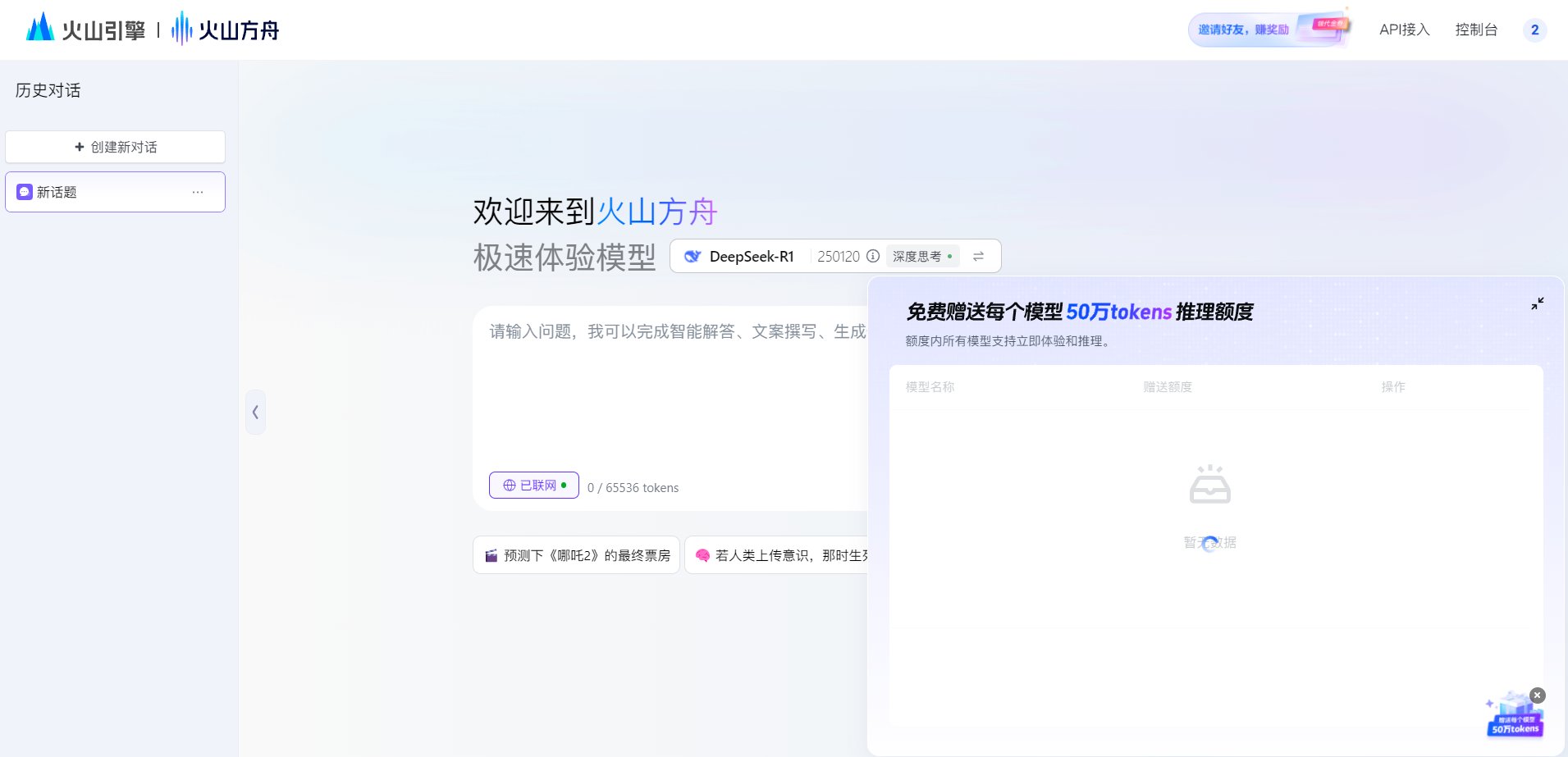Collapse the history sidebar with the chevron
Screen dimensions: 1568x757
click(x=255, y=412)
